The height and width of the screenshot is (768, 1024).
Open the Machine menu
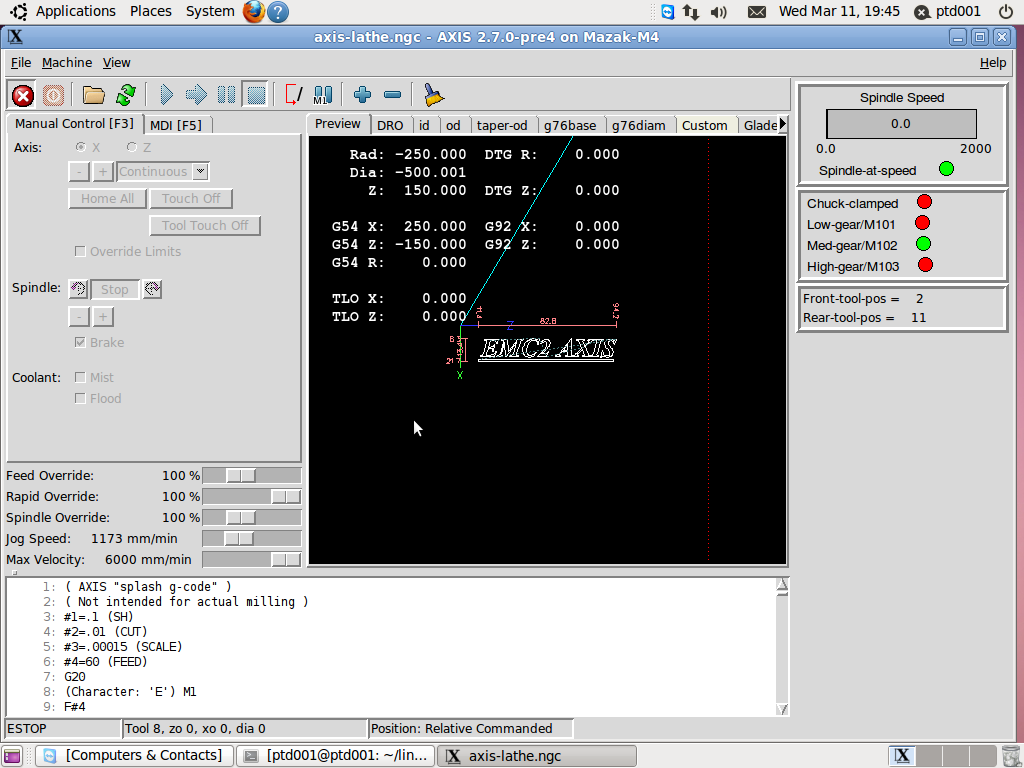[x=67, y=63]
